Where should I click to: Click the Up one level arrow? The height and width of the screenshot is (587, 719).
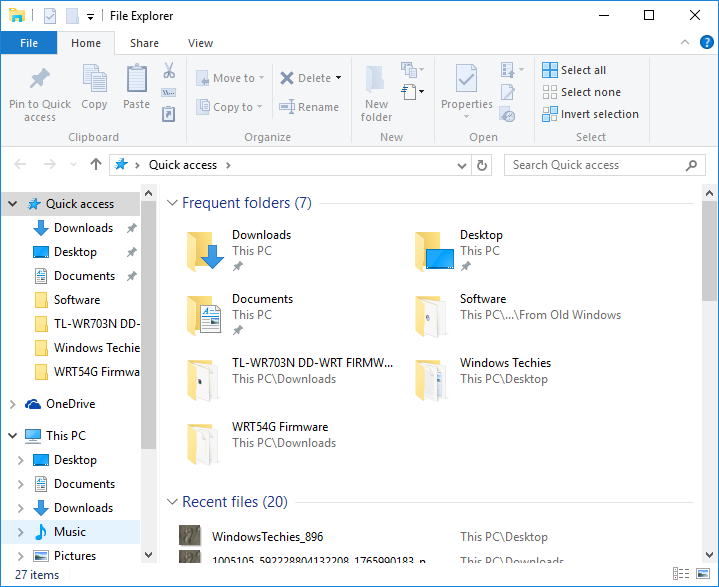point(95,164)
